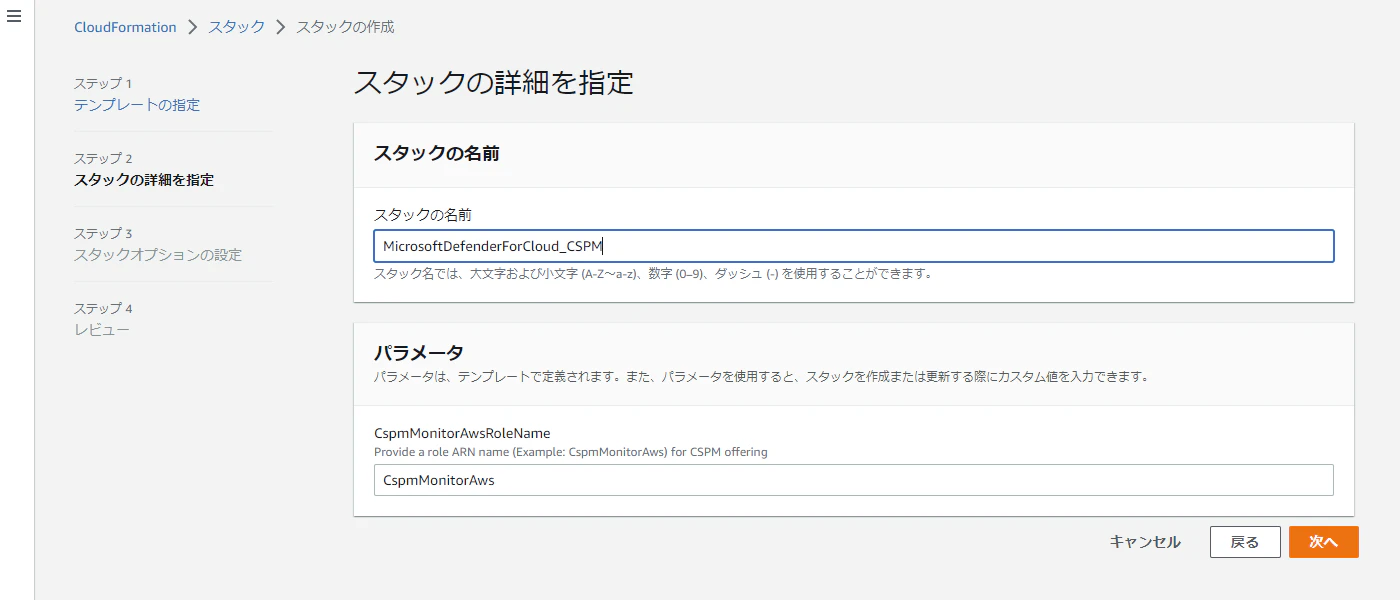
Task: Open the スタック breadcrumb link
Action: (x=237, y=27)
